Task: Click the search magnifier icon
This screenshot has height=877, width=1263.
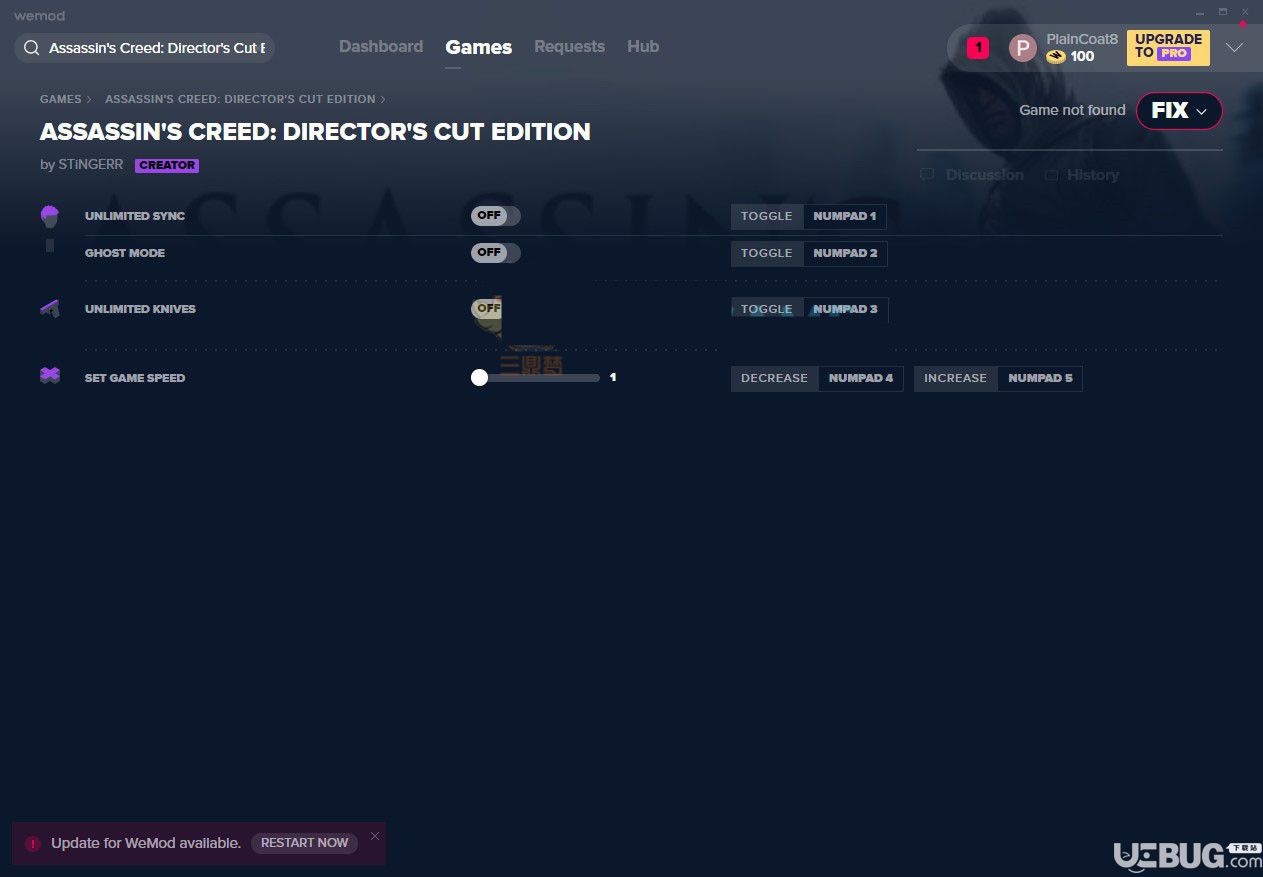Action: pyautogui.click(x=32, y=48)
